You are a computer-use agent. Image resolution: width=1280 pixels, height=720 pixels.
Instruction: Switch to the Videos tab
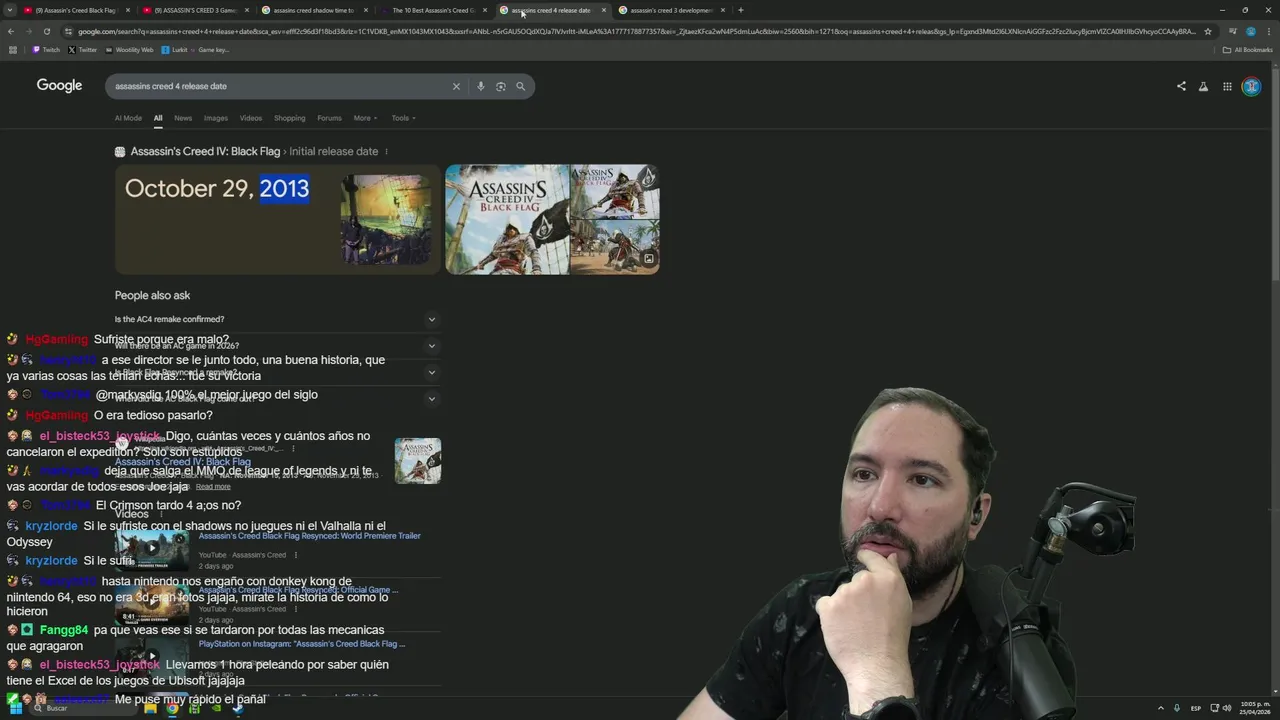(251, 118)
